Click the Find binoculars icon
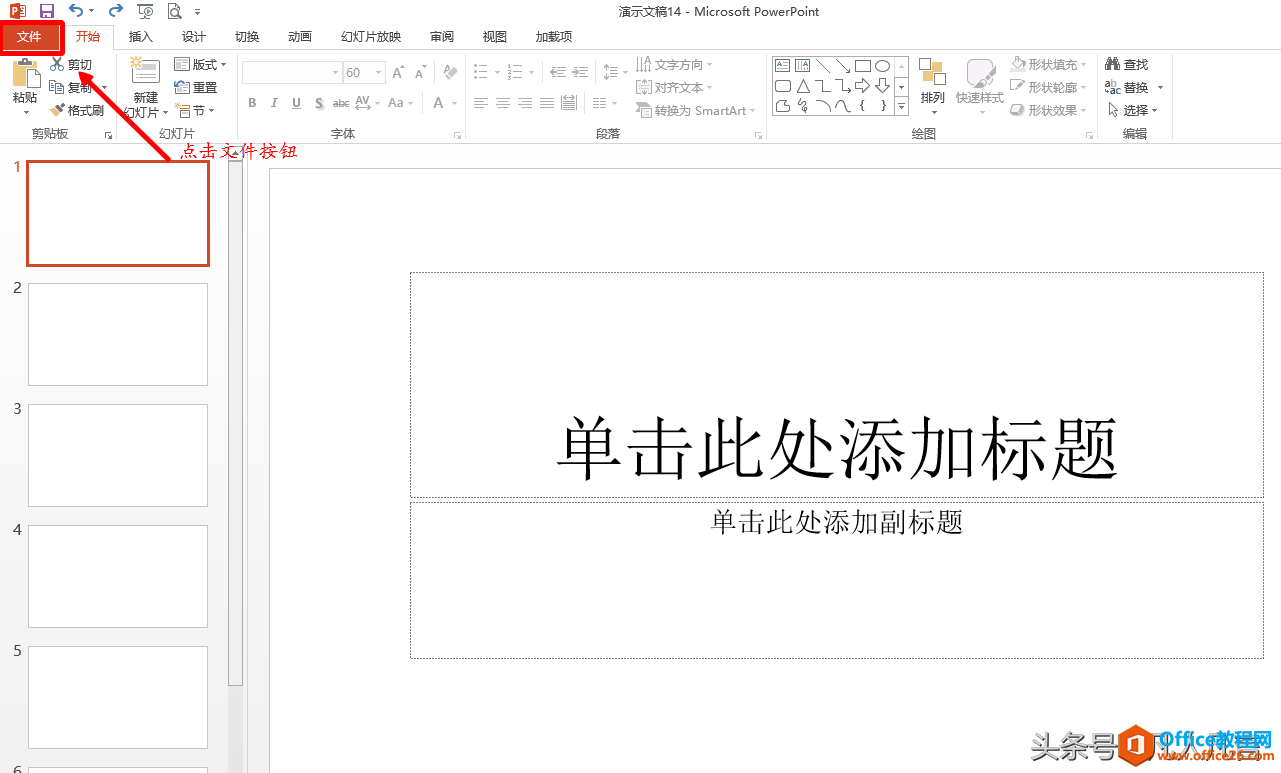The width and height of the screenshot is (1281, 773). (1113, 64)
